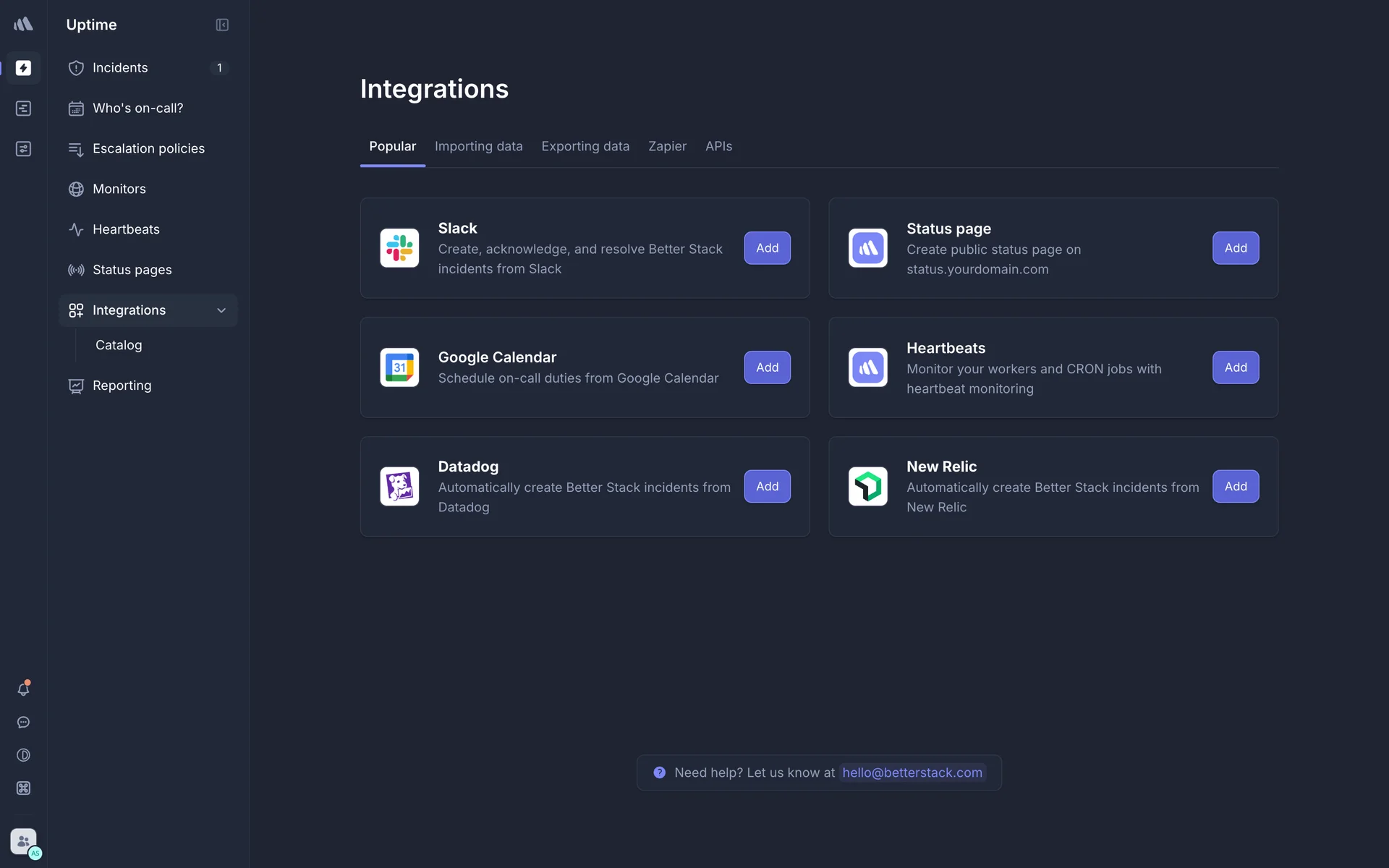This screenshot has width=1389, height=868.
Task: Open the Zapier tab
Action: 667,146
